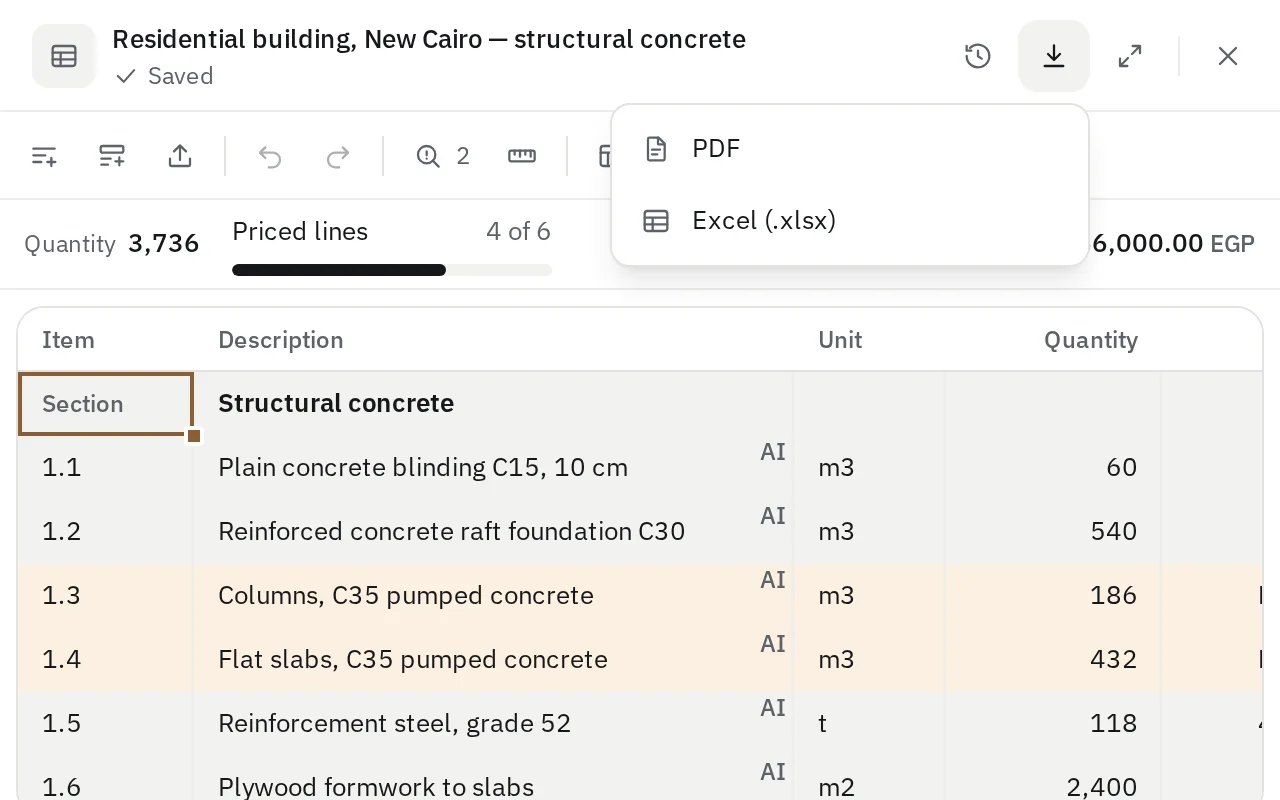Open version history clock icon
The height and width of the screenshot is (800, 1280).
click(978, 56)
